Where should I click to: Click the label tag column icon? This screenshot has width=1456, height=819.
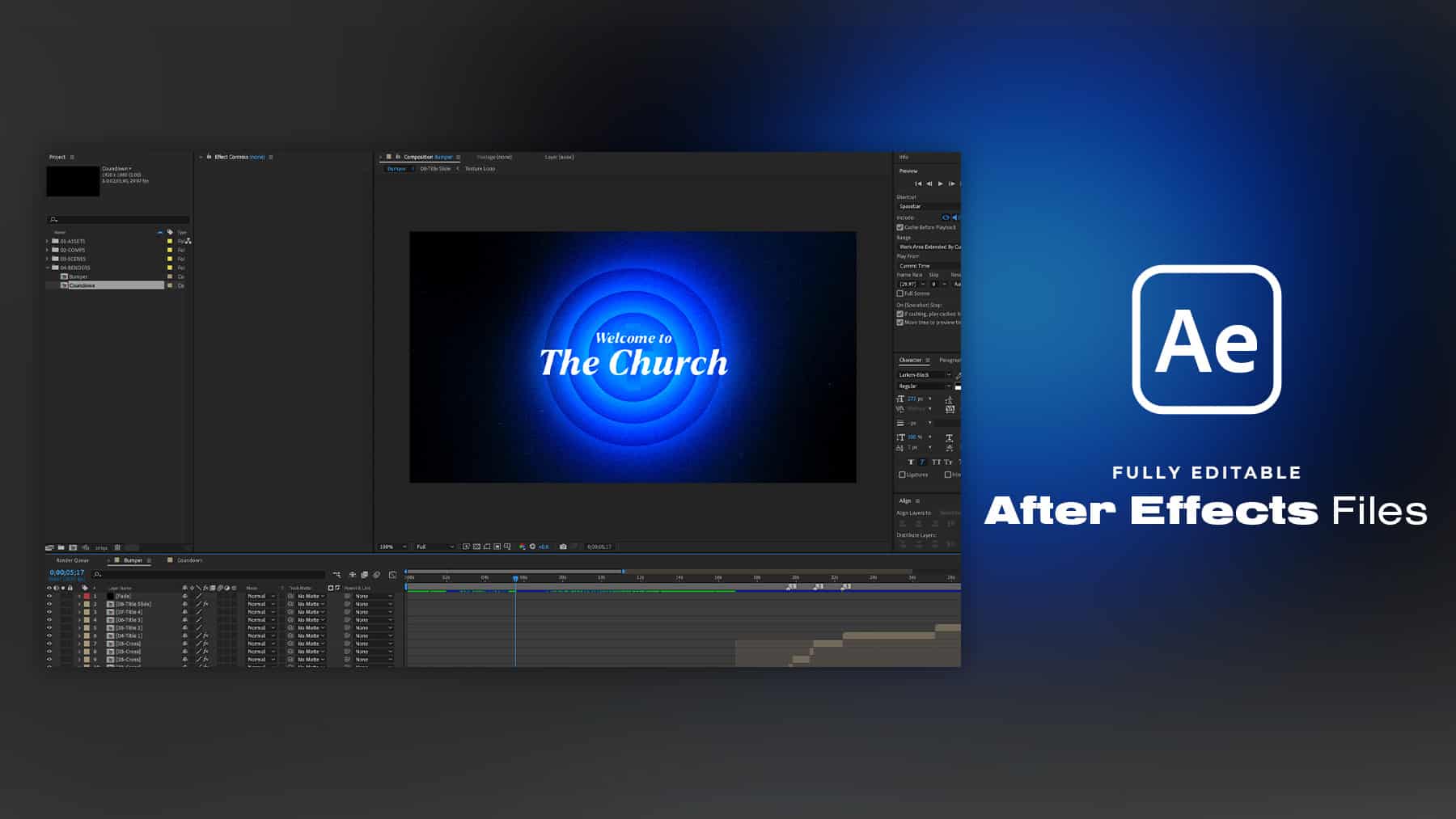[170, 232]
